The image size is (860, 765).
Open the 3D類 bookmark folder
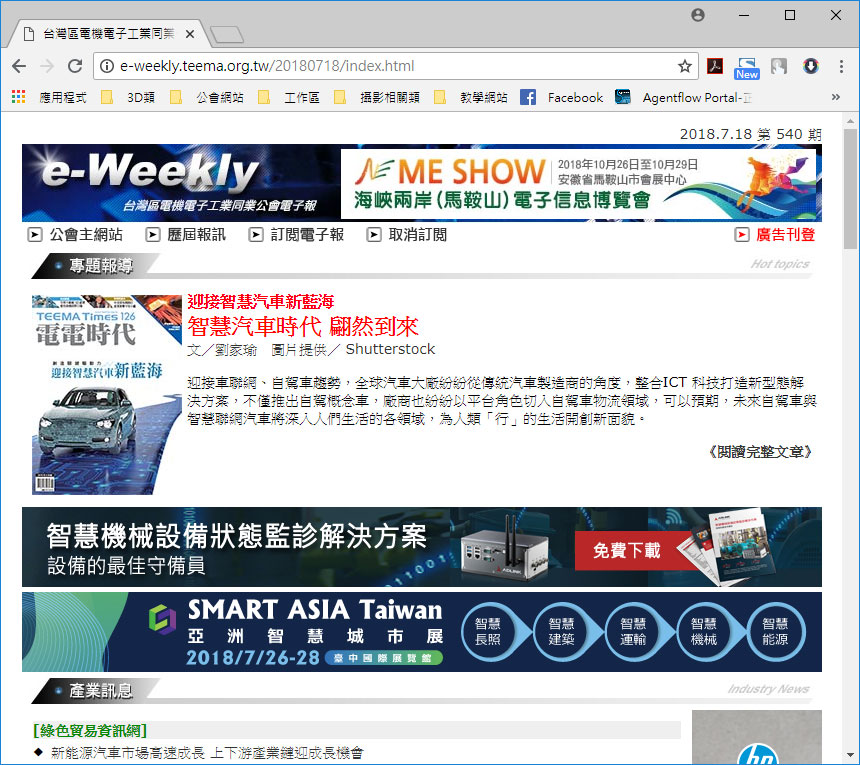[128, 98]
